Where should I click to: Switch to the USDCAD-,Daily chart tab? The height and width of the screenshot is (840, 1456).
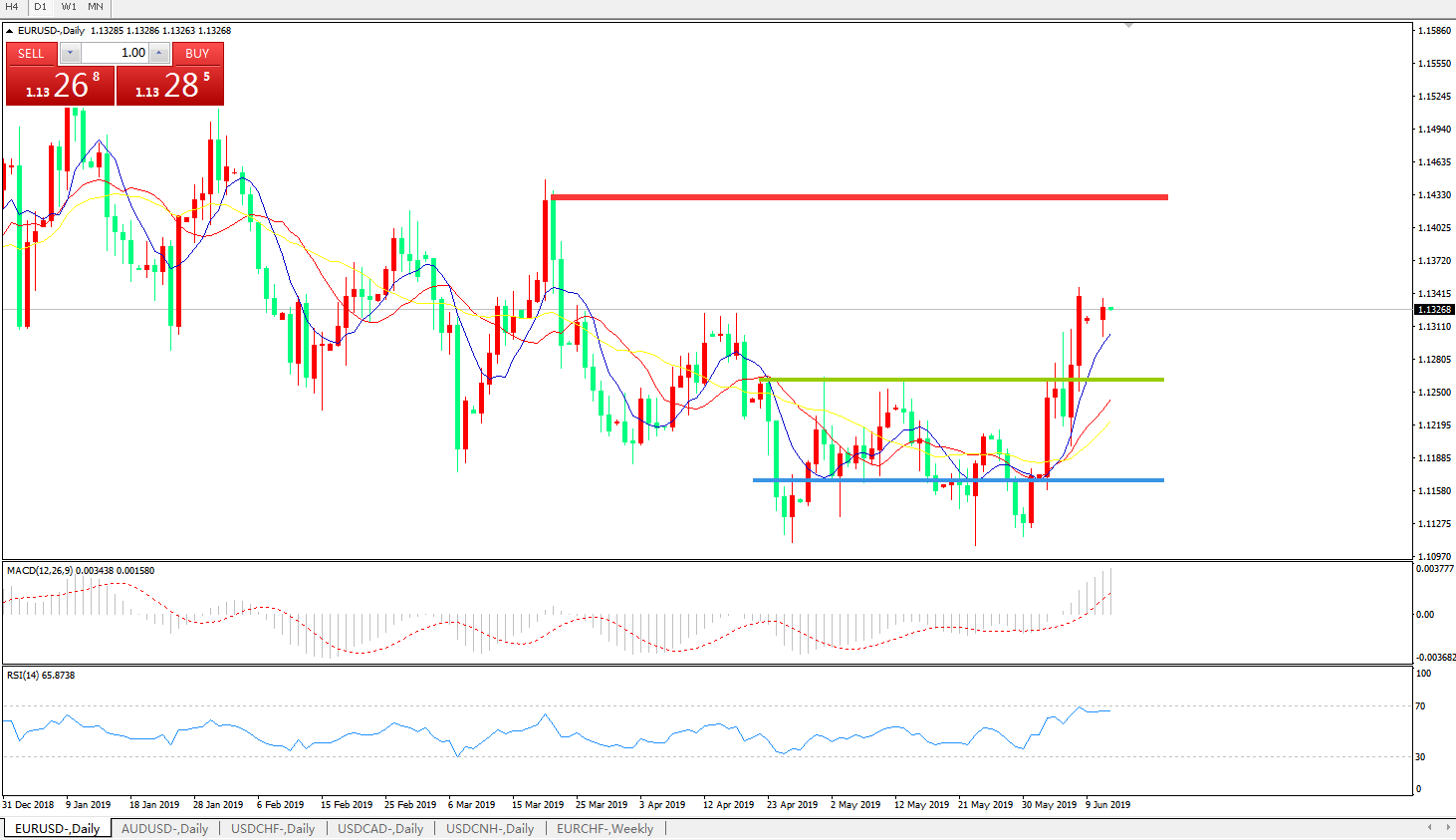(380, 828)
